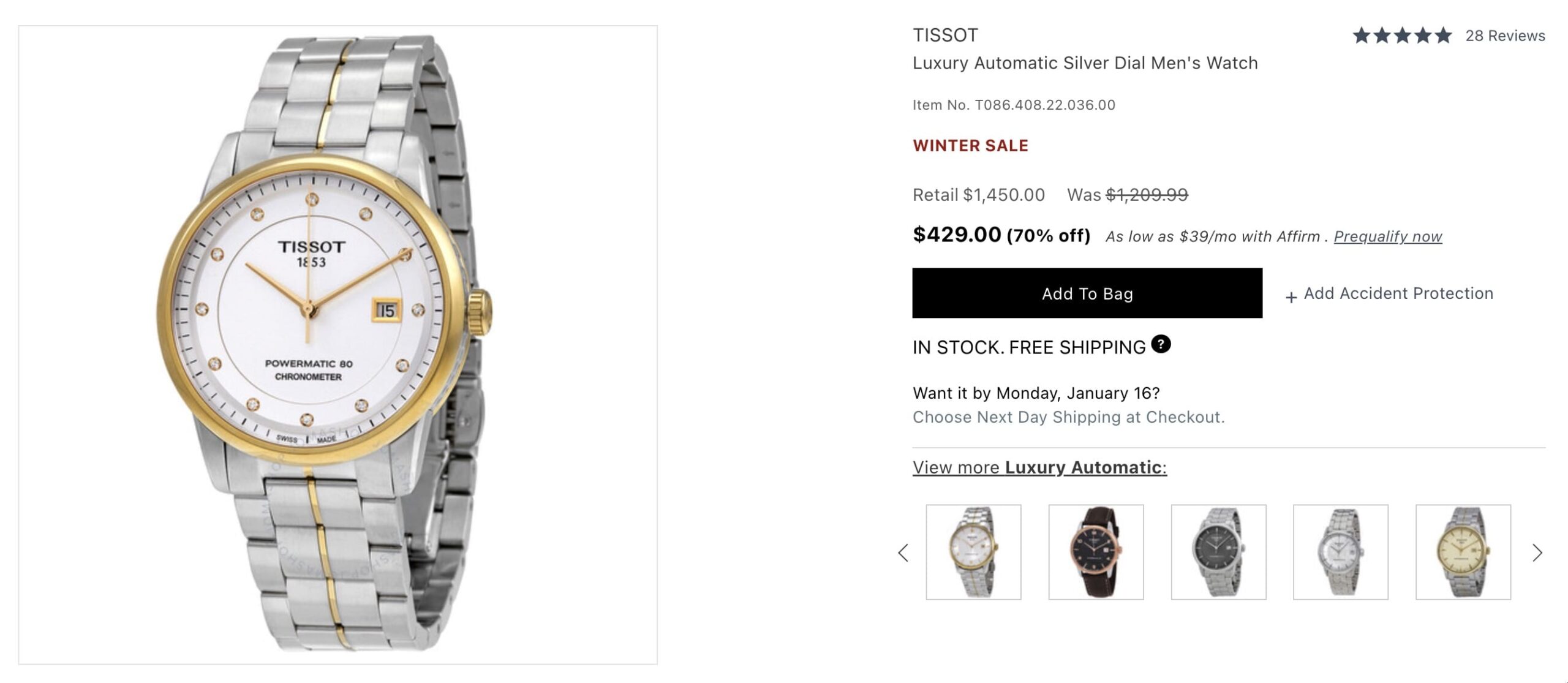Open the 28 Reviews link
1568x683 pixels.
[1505, 36]
